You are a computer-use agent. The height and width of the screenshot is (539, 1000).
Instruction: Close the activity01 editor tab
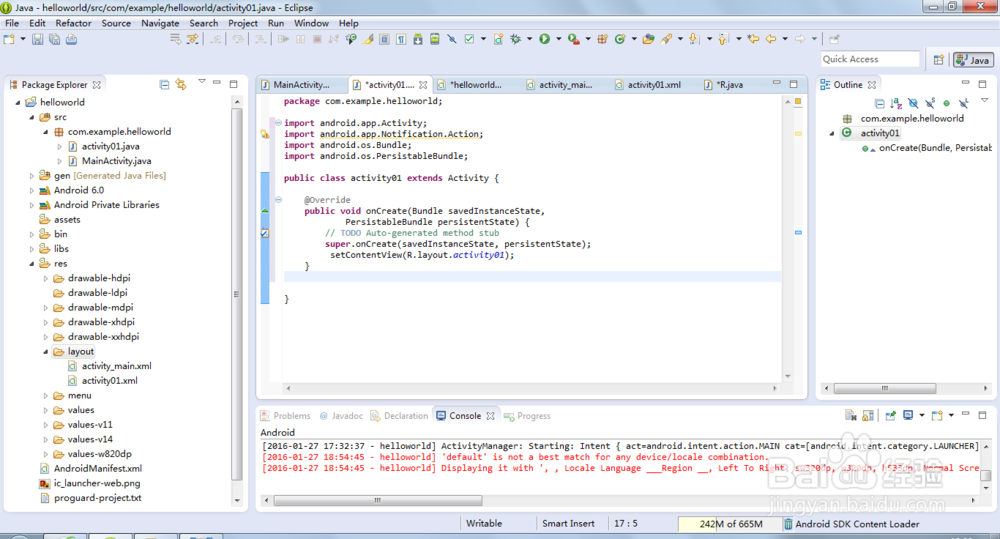coord(423,85)
